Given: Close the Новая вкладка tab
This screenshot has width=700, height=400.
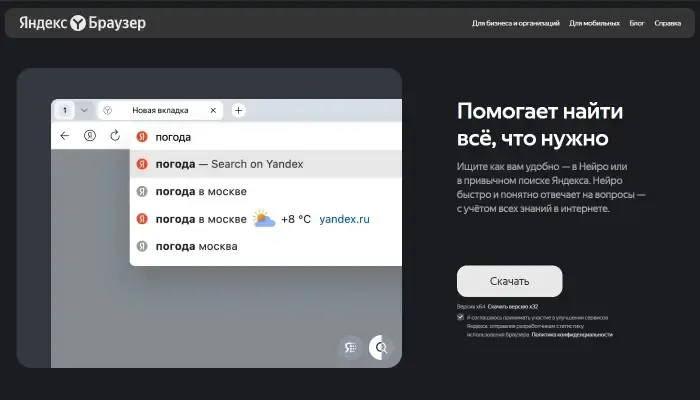Looking at the screenshot, I should point(213,110).
